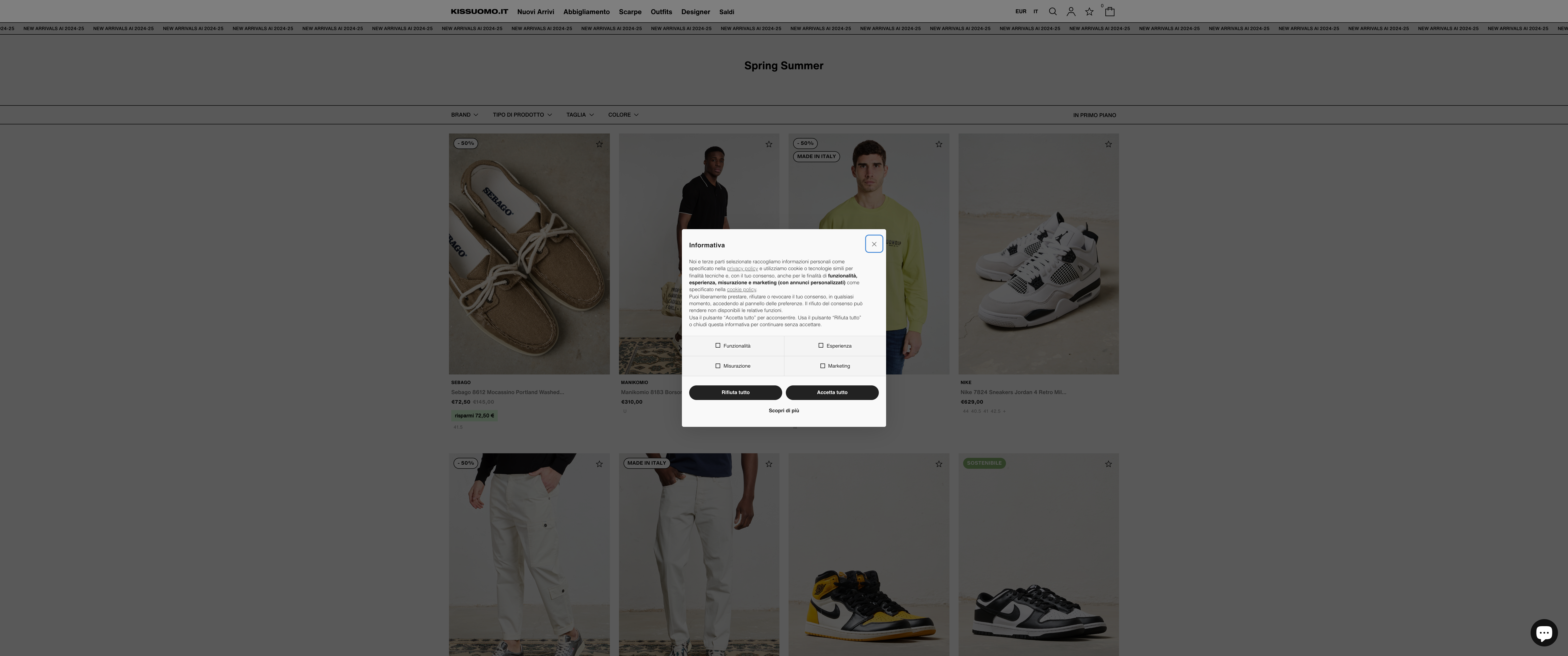Screen dimensions: 1568x656
Task: Open the shopping bag cart icon
Action: (1110, 12)
